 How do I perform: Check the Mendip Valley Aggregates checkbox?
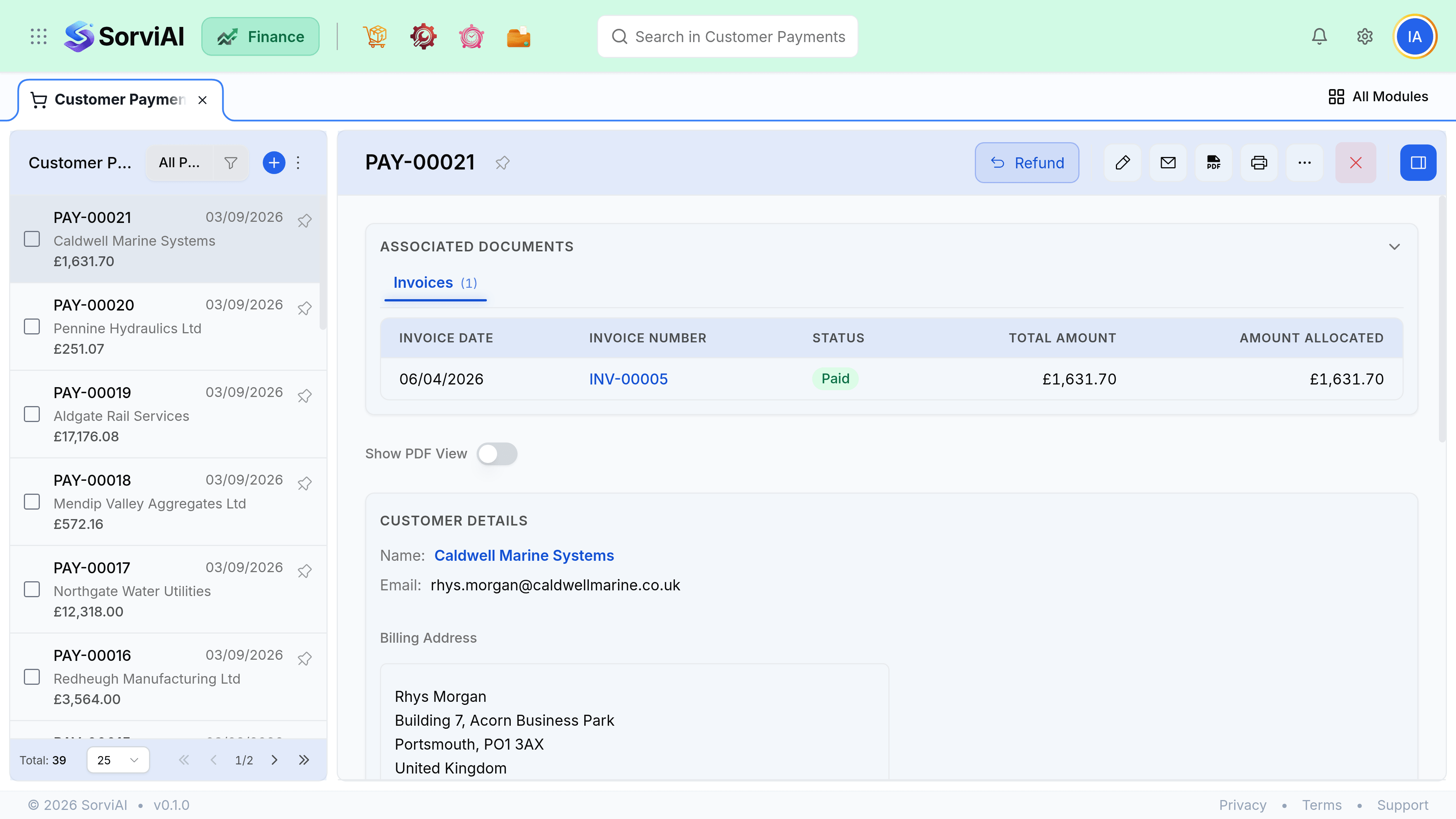(x=32, y=502)
